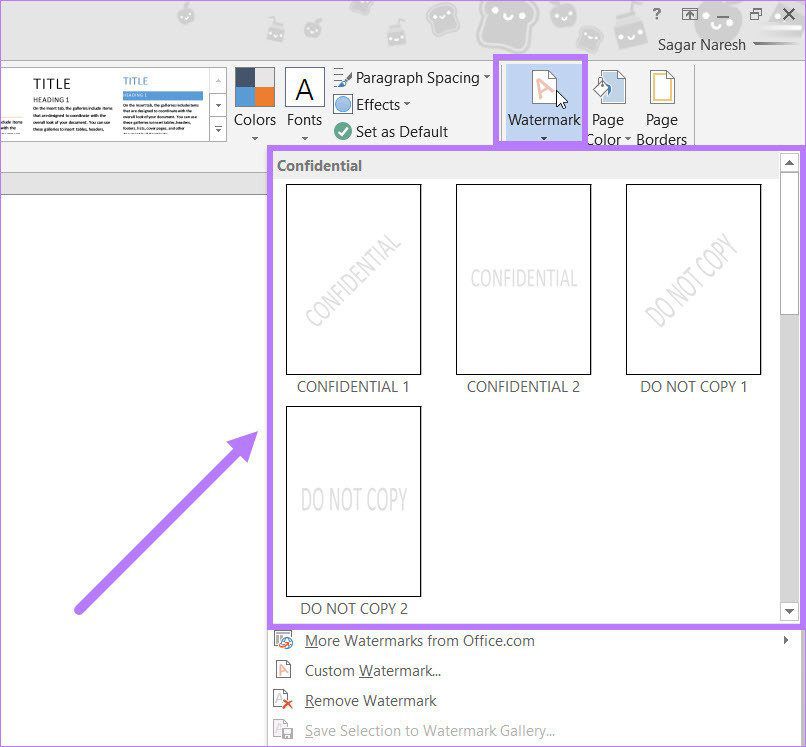Click the Effects circle icon
This screenshot has width=806, height=747.
point(343,104)
